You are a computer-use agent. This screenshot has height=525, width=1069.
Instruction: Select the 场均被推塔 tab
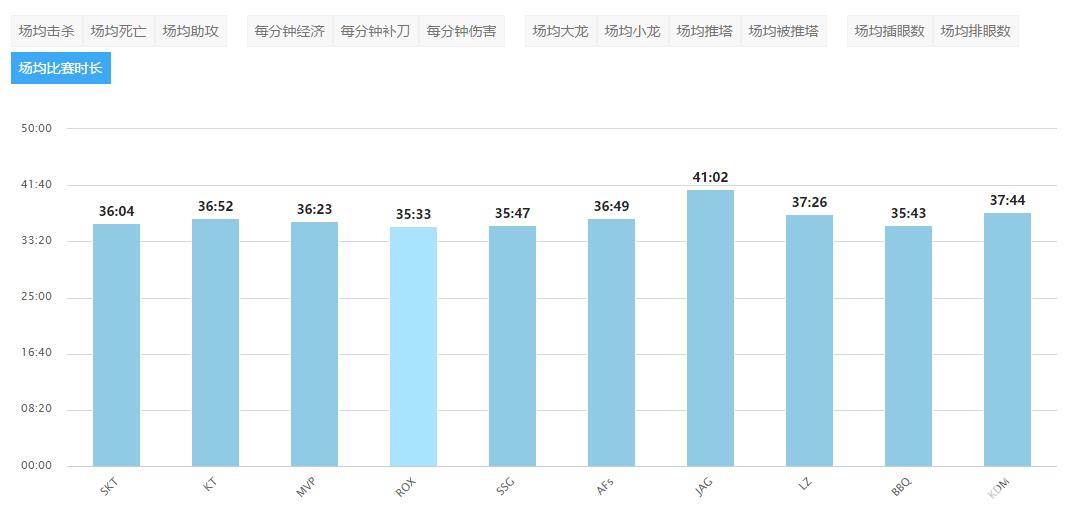tap(783, 31)
